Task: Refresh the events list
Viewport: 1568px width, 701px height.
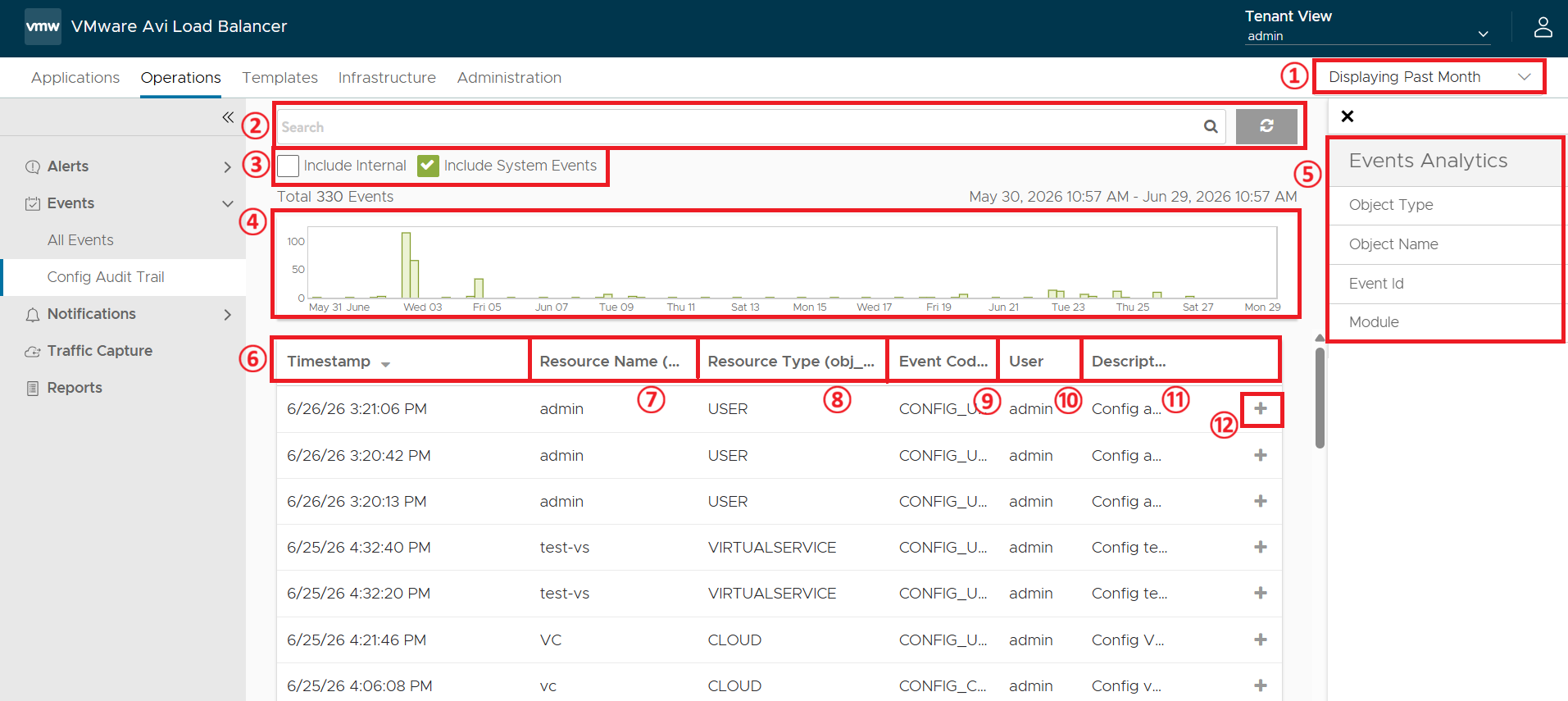Action: pos(1266,126)
